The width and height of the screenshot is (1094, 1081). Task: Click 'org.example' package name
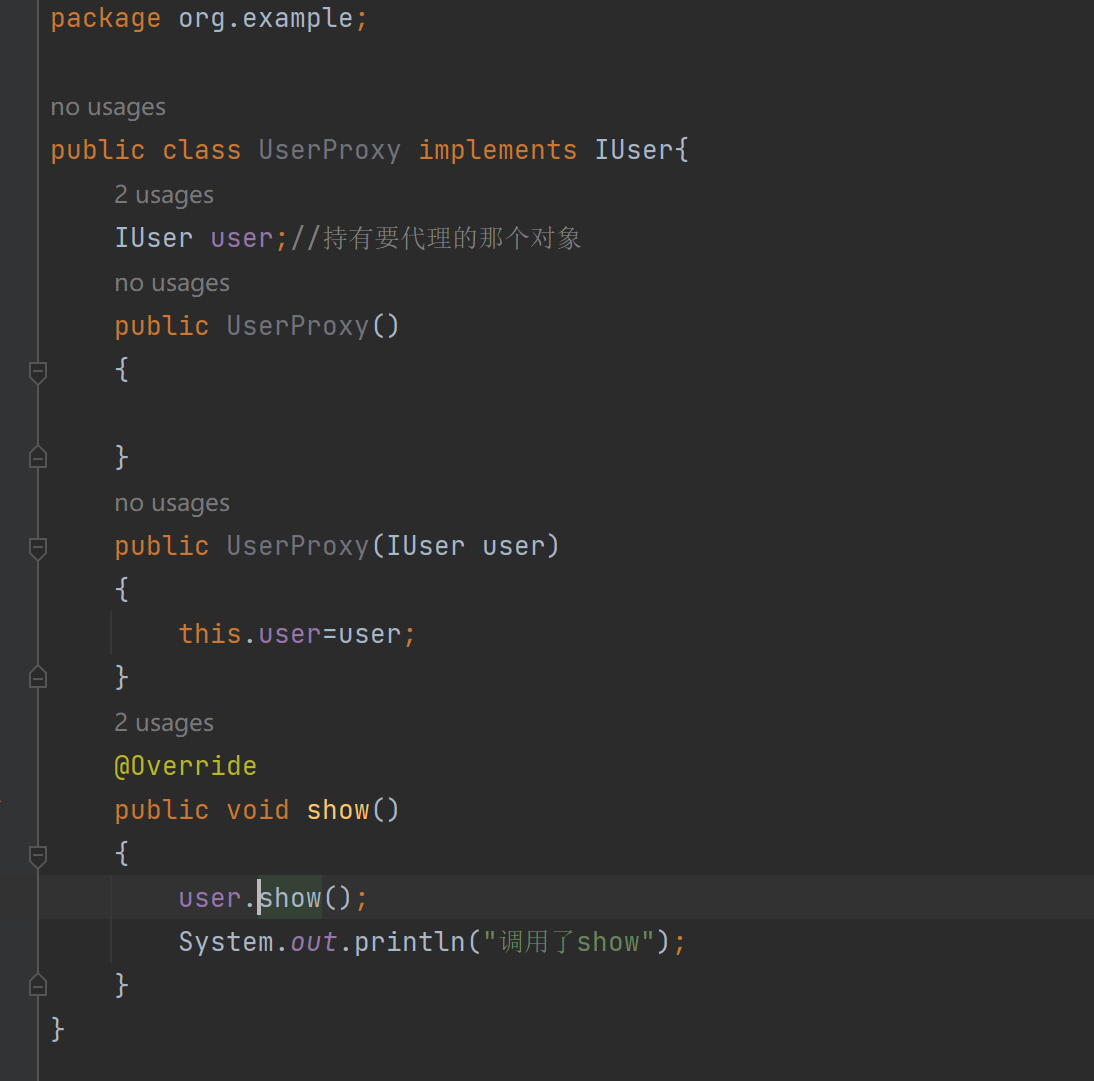click(x=265, y=18)
